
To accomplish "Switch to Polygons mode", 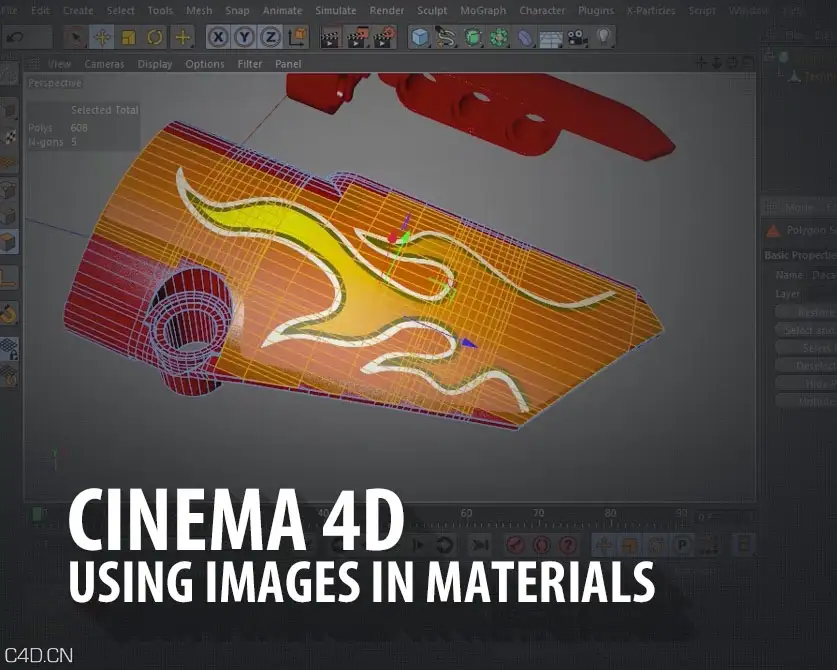I will (9, 242).
